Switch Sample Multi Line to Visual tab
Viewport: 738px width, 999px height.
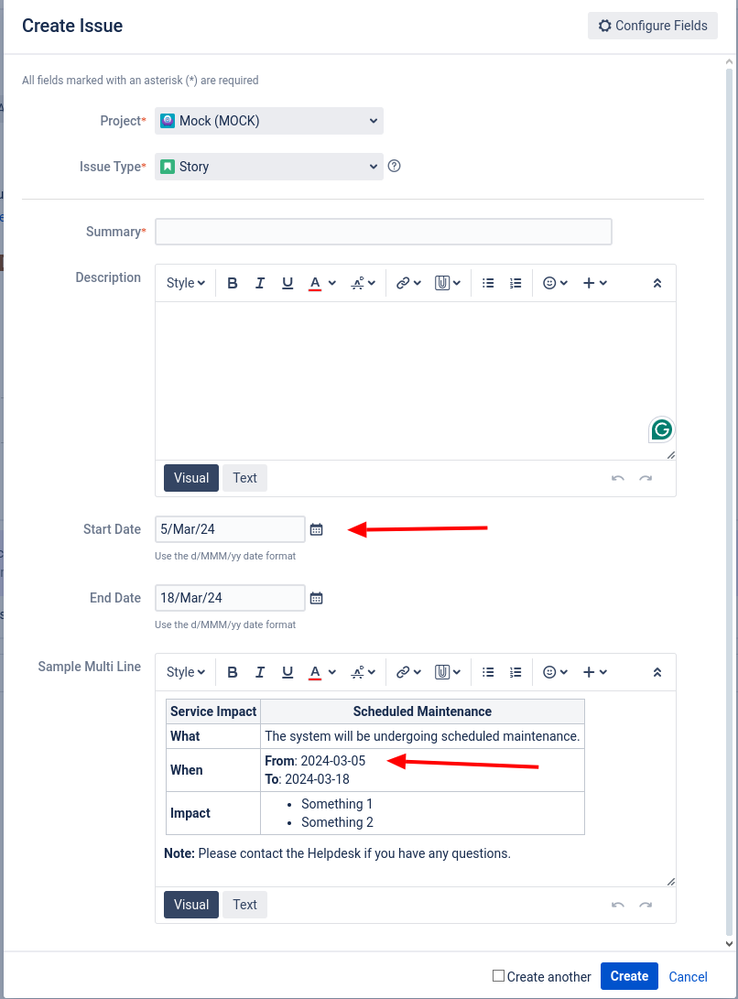(x=191, y=905)
